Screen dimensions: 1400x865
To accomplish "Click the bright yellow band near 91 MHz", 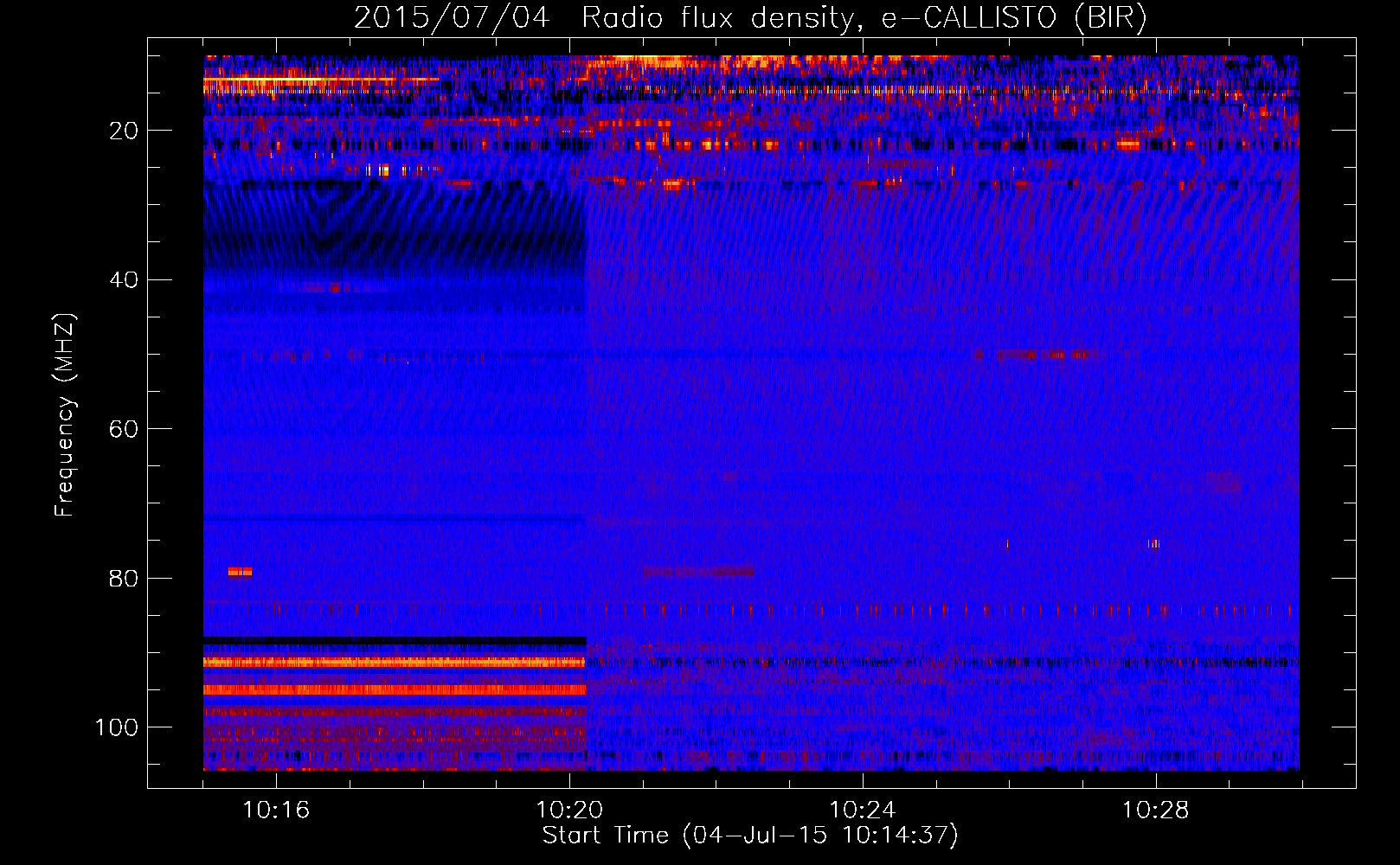I will 395,662.
